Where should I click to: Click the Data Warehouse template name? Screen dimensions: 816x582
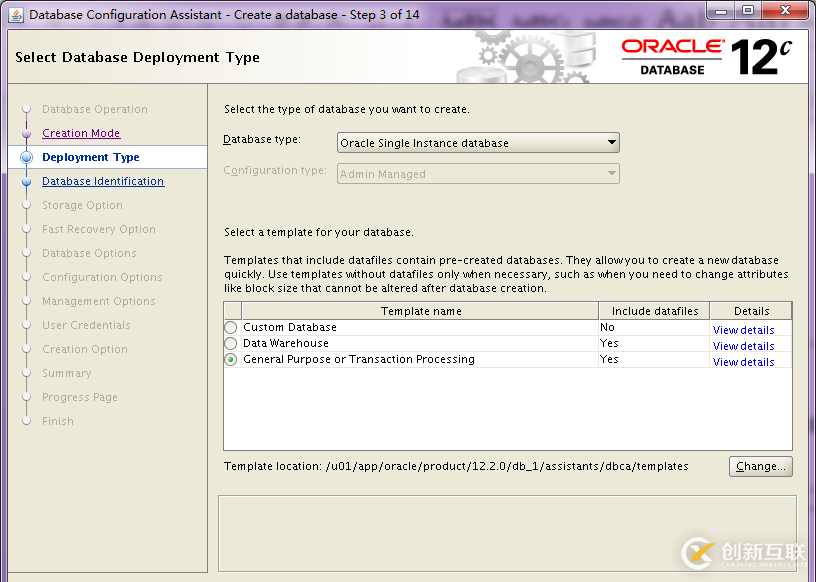coord(286,344)
